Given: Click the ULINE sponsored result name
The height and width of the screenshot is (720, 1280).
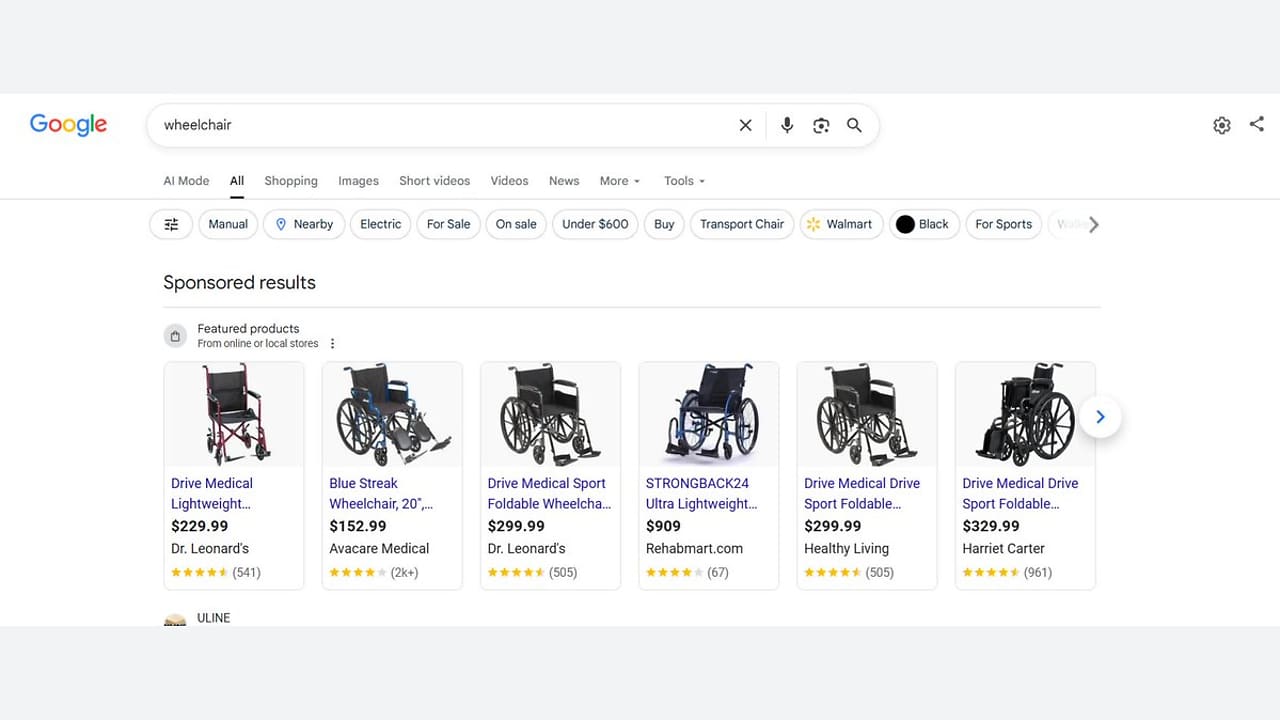Looking at the screenshot, I should coord(214,618).
